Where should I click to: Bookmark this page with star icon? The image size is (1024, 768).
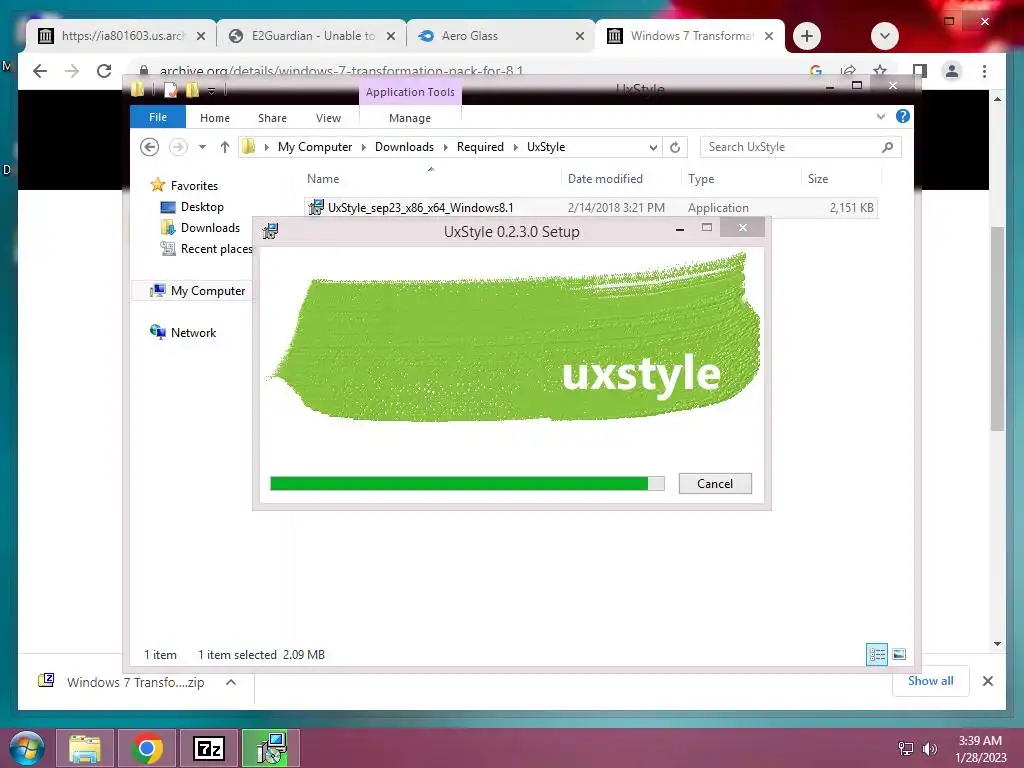tap(880, 71)
